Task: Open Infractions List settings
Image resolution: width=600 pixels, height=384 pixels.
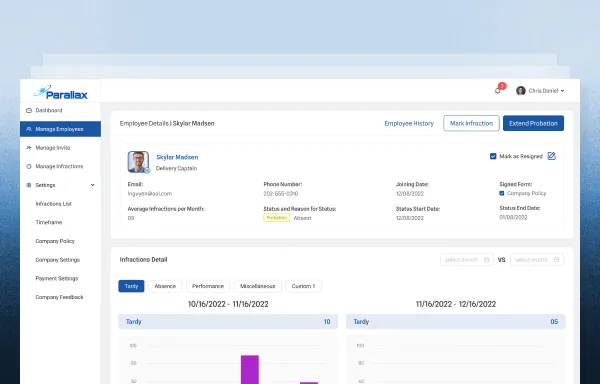Action: click(54, 204)
